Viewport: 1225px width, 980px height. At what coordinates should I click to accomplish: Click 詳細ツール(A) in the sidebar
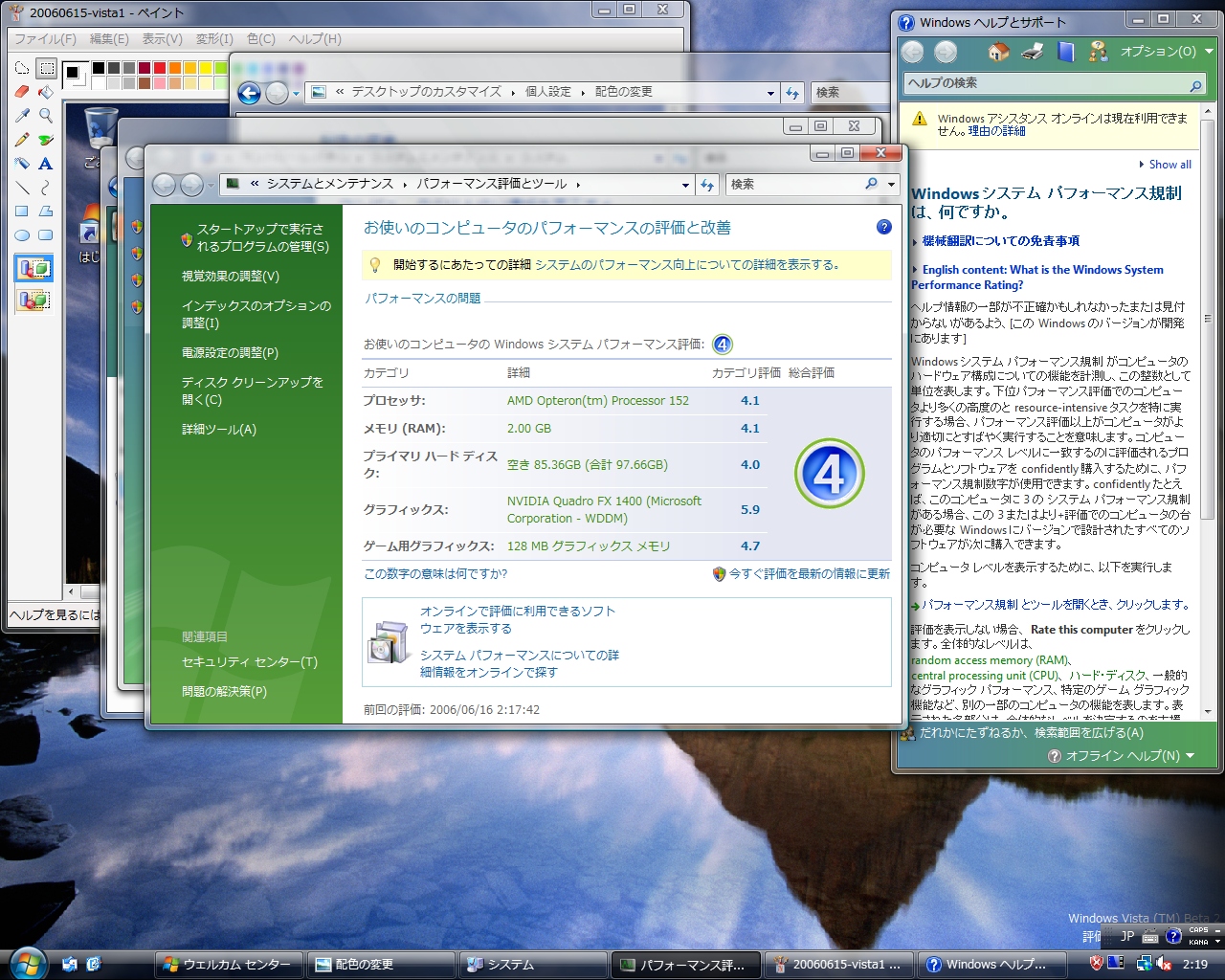click(219, 430)
